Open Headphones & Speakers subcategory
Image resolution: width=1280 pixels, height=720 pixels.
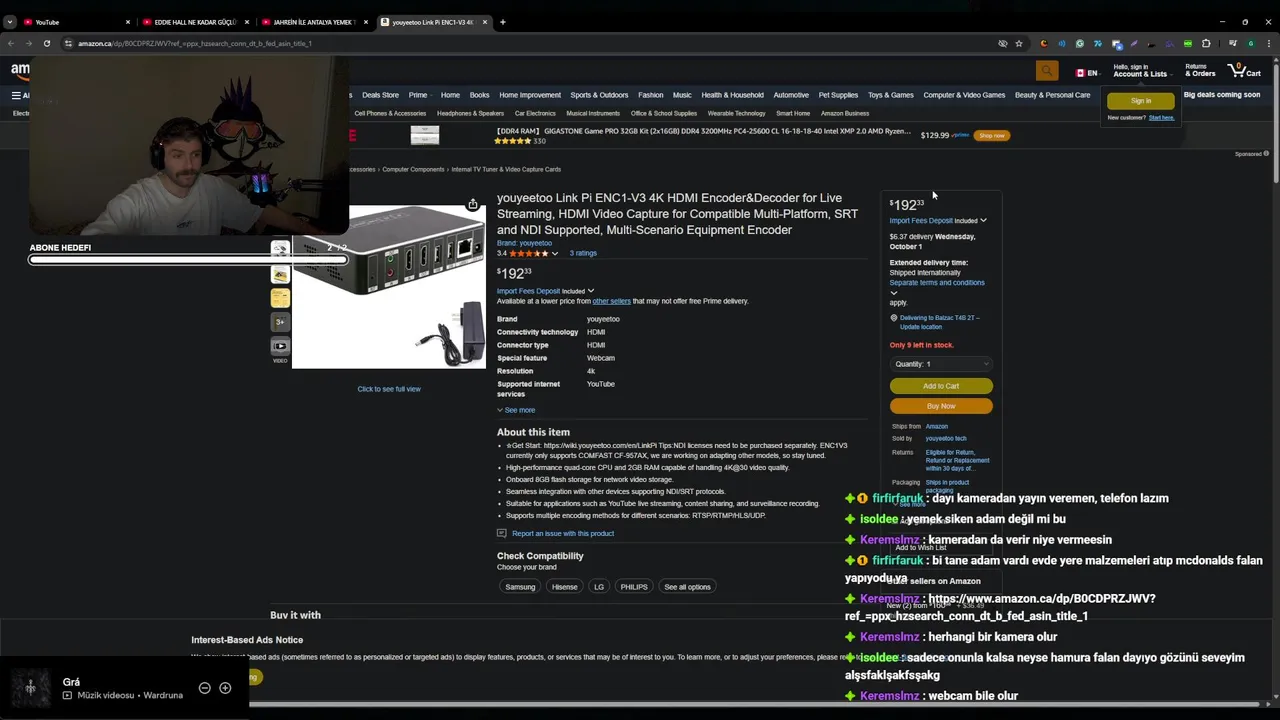(x=470, y=113)
